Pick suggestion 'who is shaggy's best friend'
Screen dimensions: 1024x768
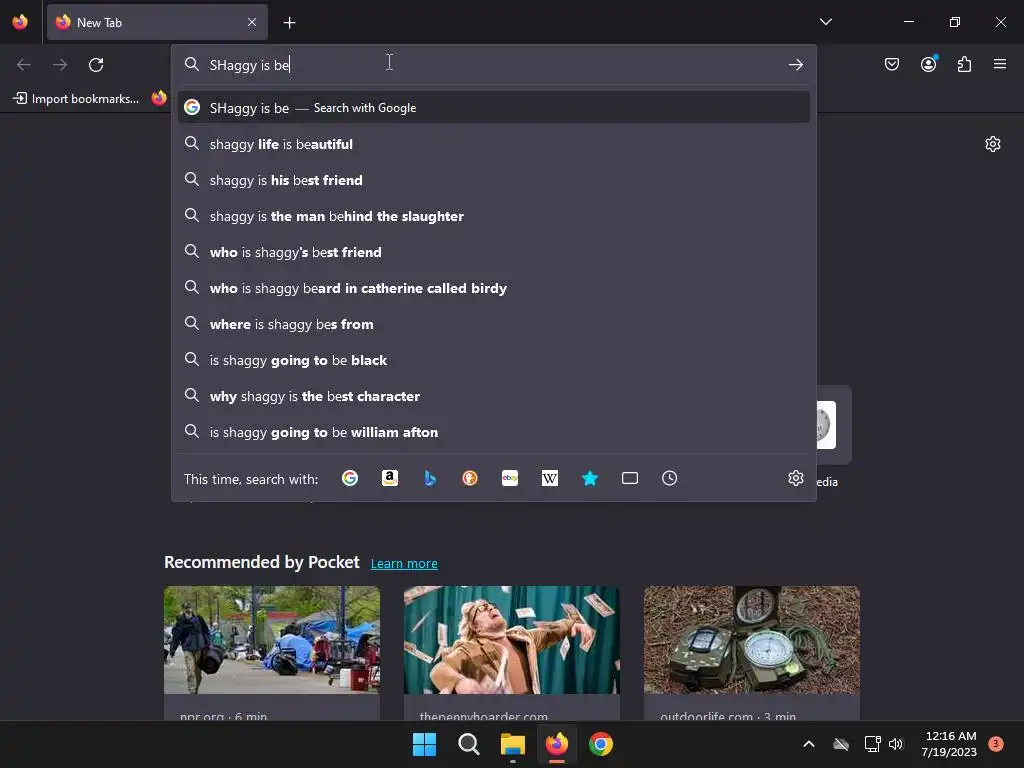click(494, 251)
